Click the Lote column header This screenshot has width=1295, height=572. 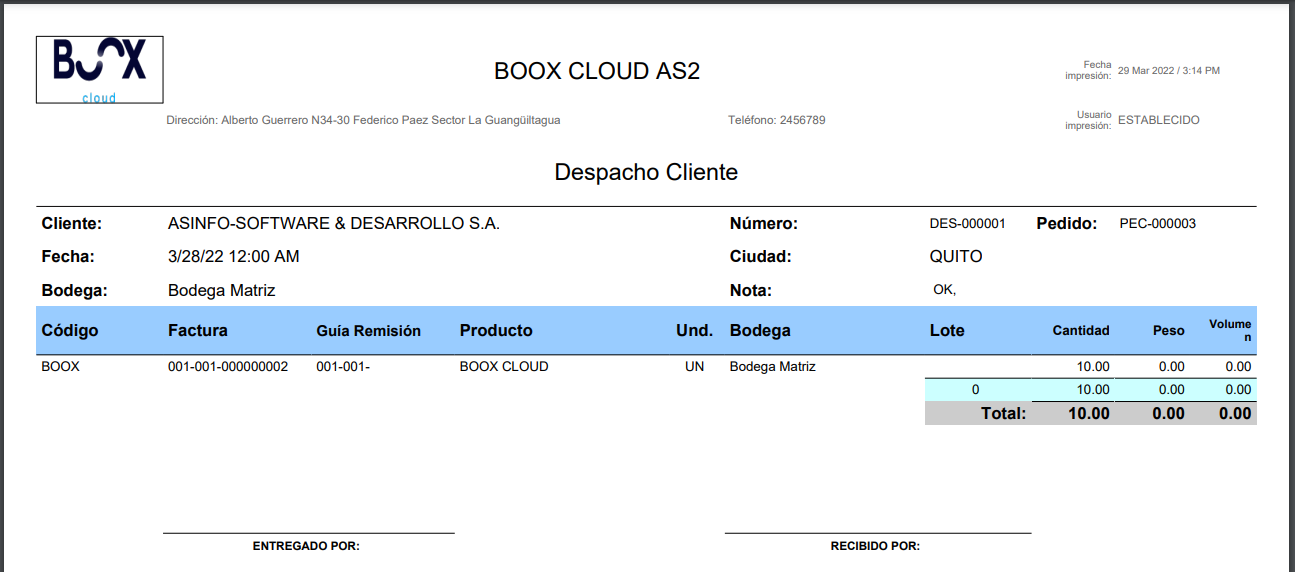(947, 330)
